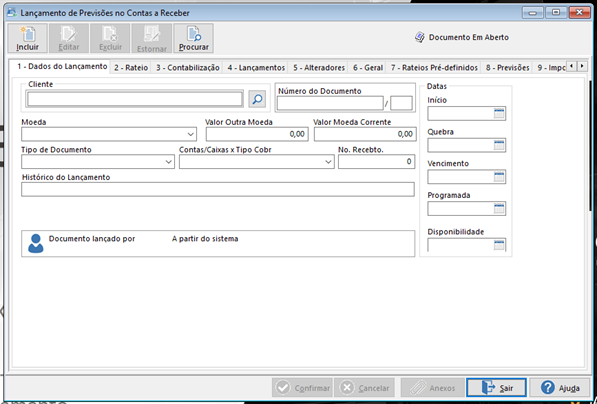Image resolution: width=597 pixels, height=404 pixels.
Task: Expand the Contas/Caixas x Tipo Cobr dropdown
Action: [329, 162]
